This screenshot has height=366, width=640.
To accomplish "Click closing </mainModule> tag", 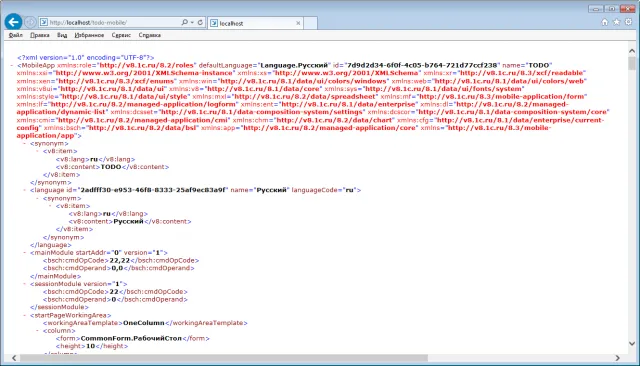I will pyautogui.click(x=56, y=276).
